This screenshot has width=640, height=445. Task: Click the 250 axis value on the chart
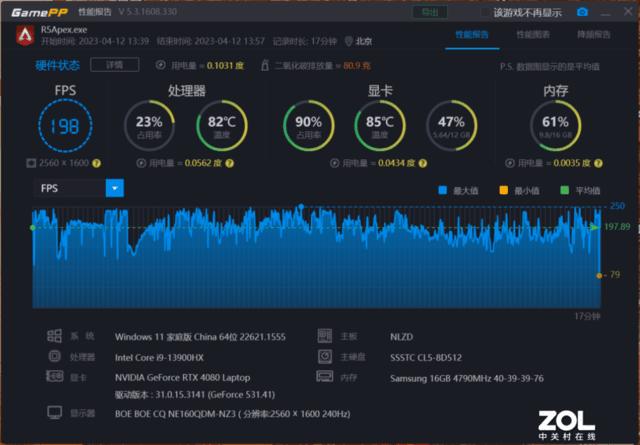point(617,206)
